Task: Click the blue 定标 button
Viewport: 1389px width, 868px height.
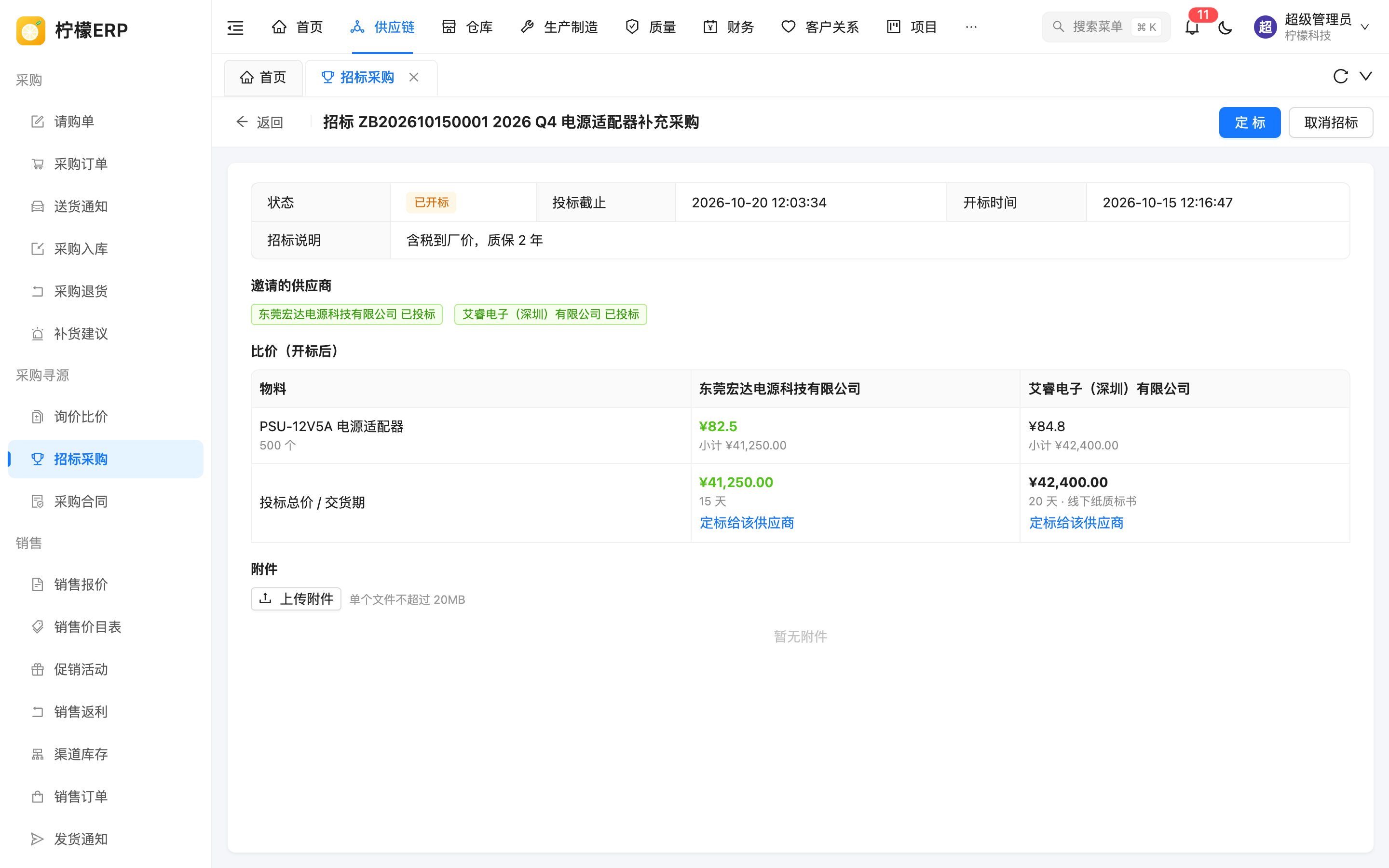Action: click(1250, 122)
